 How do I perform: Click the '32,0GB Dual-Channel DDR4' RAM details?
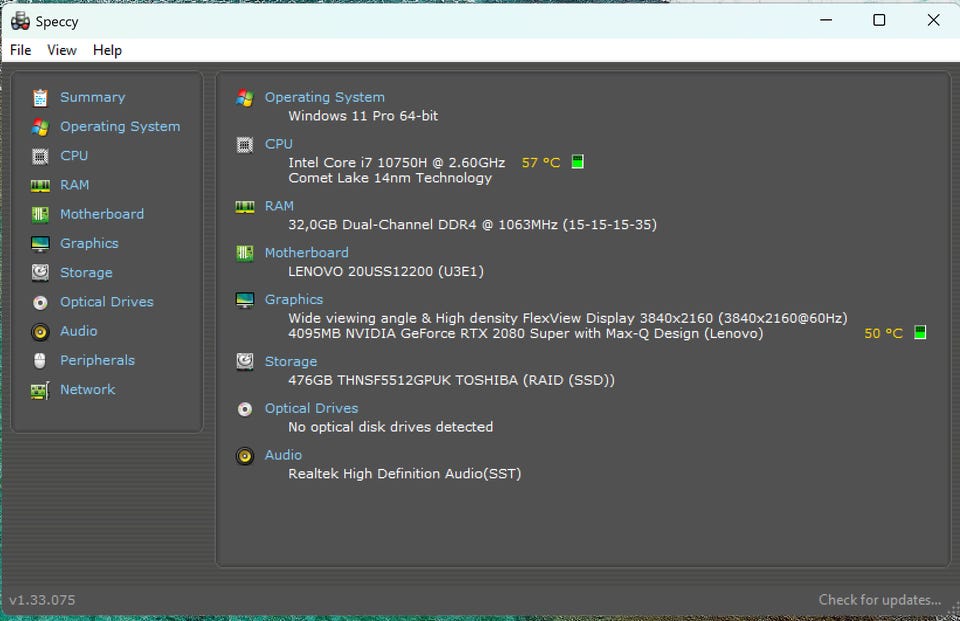[473, 225]
